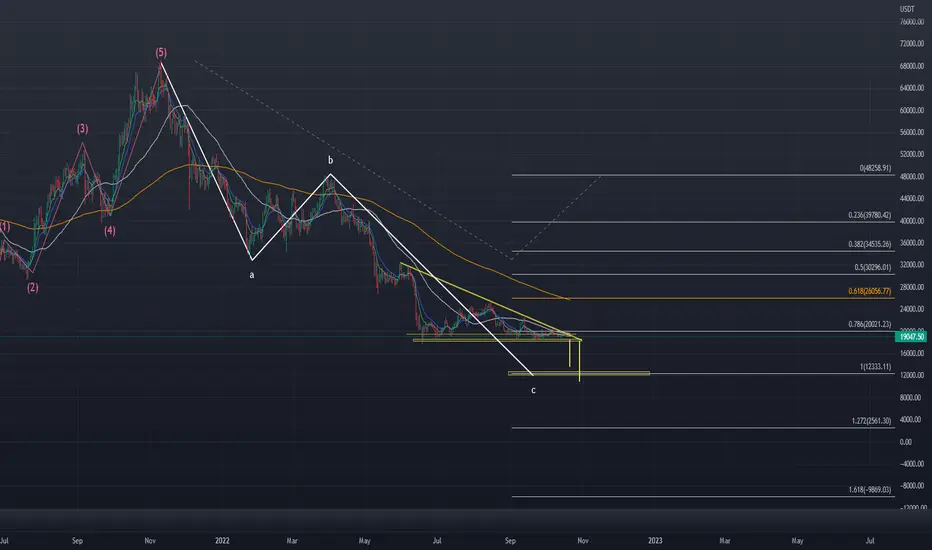Screen dimensions: 932x550
Task: Select the pink (5) wave label
Action: 161,52
